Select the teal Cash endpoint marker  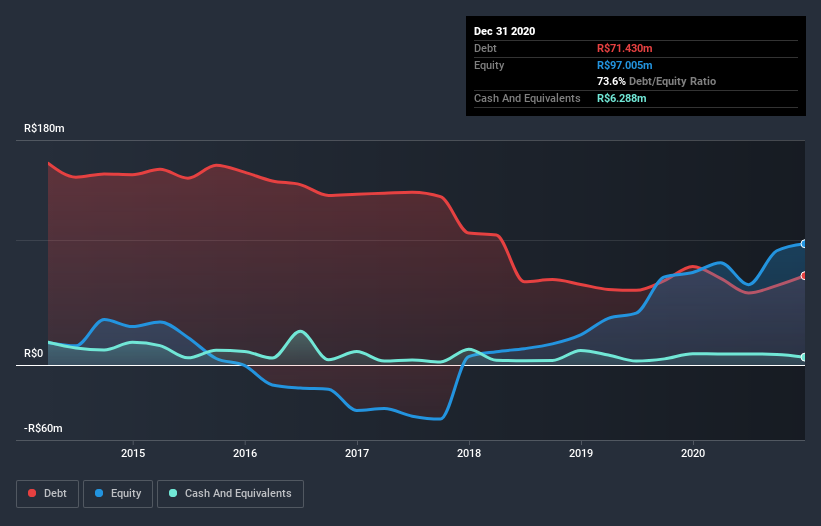pyautogui.click(x=804, y=357)
